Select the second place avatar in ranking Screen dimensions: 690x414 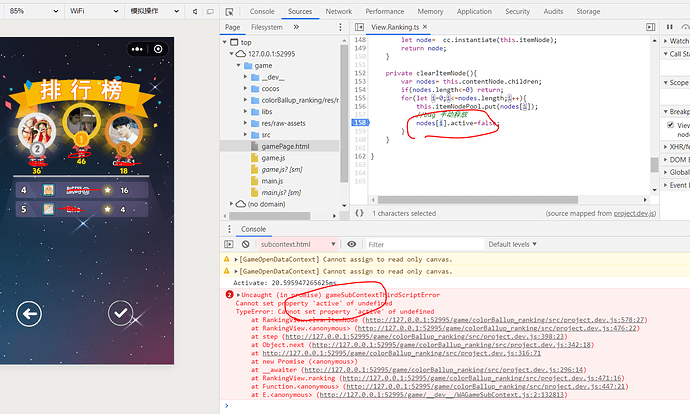[x=37, y=131]
